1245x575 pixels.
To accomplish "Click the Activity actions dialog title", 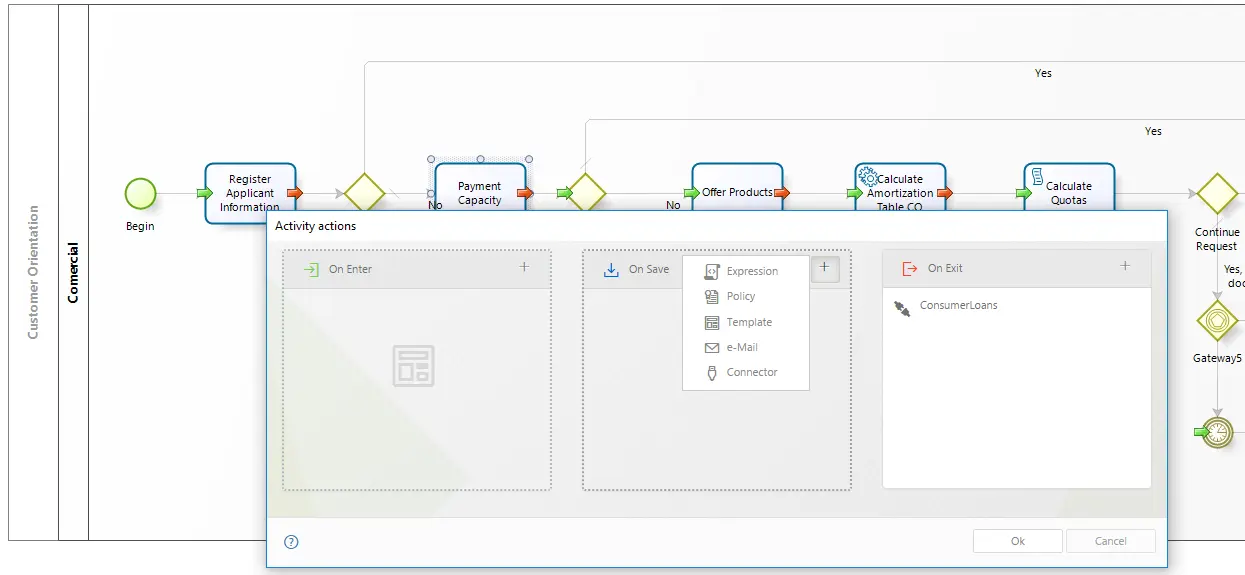I will 316,226.
